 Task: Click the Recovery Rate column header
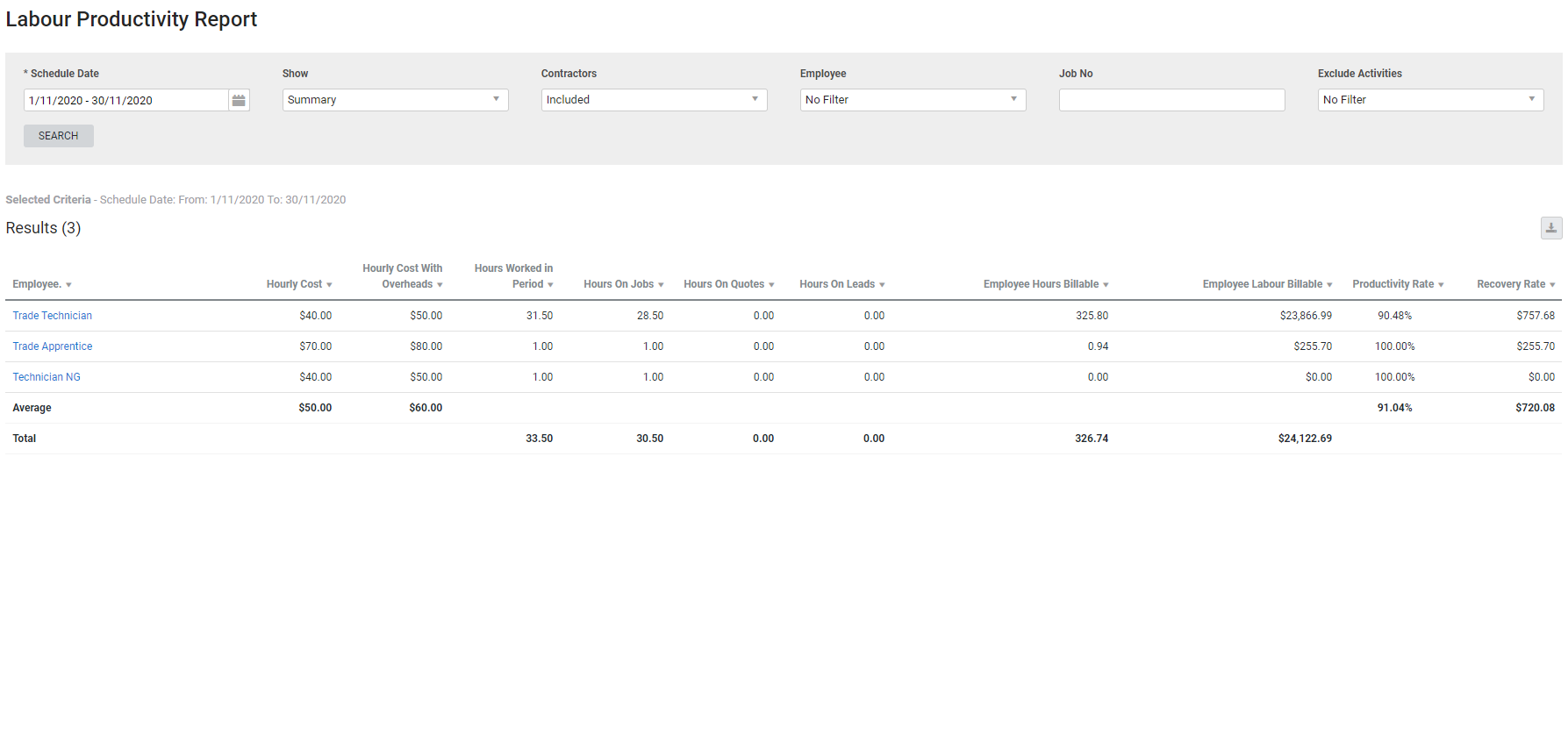1511,284
